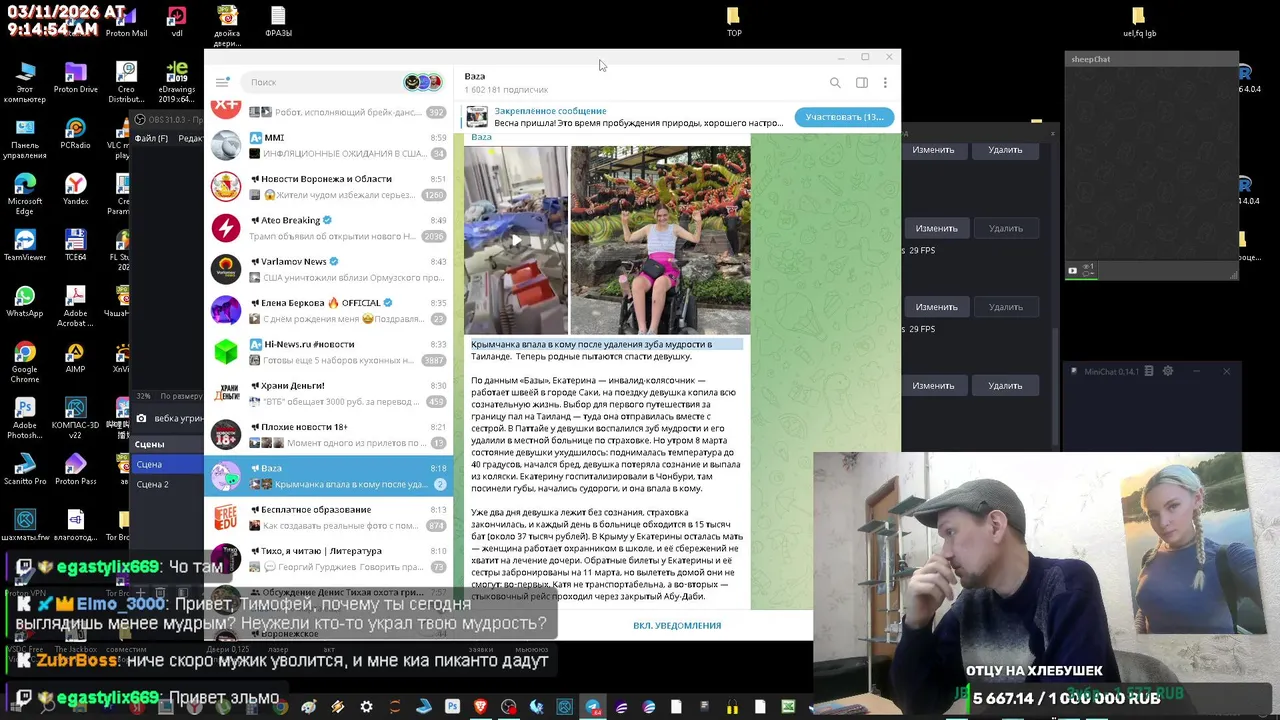Viewport: 1280px width, 720px height.
Task: Open Плохие новости 18+ channel
Action: point(329,434)
